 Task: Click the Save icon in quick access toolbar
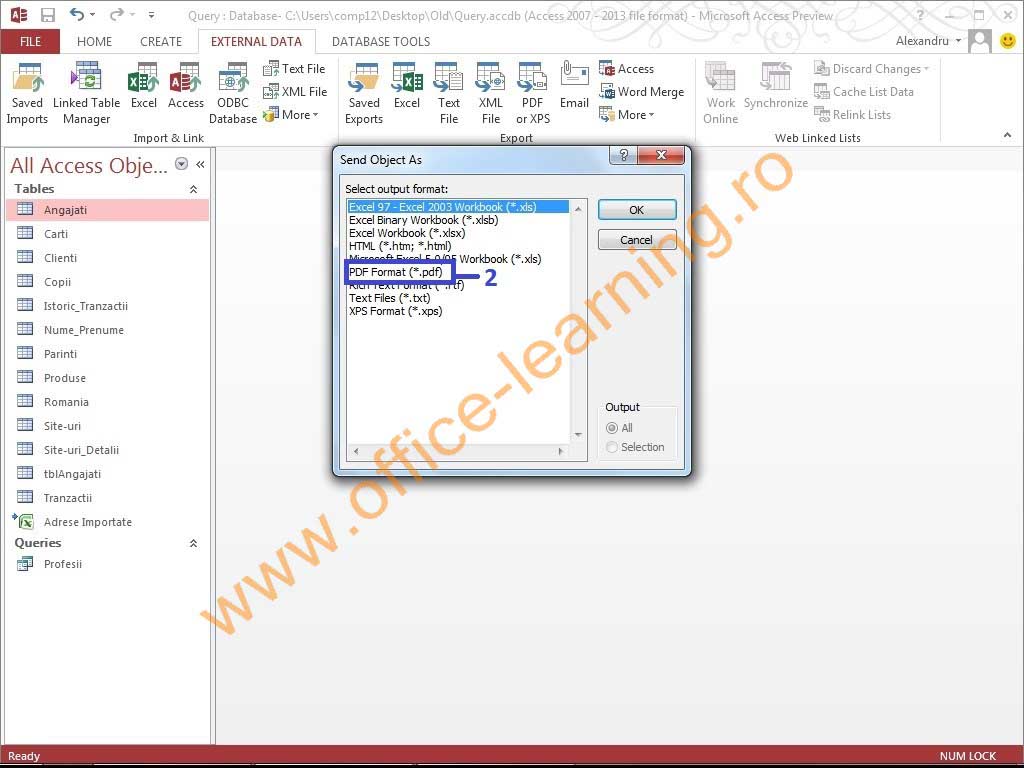click(x=48, y=14)
